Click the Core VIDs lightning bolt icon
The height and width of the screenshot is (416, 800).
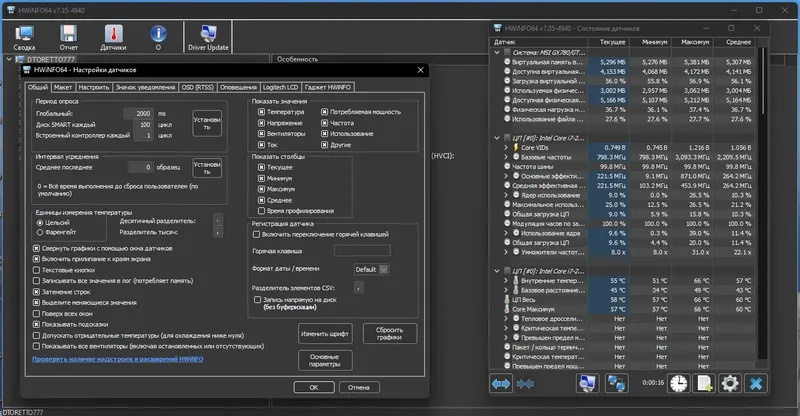pyautogui.click(x=516, y=148)
